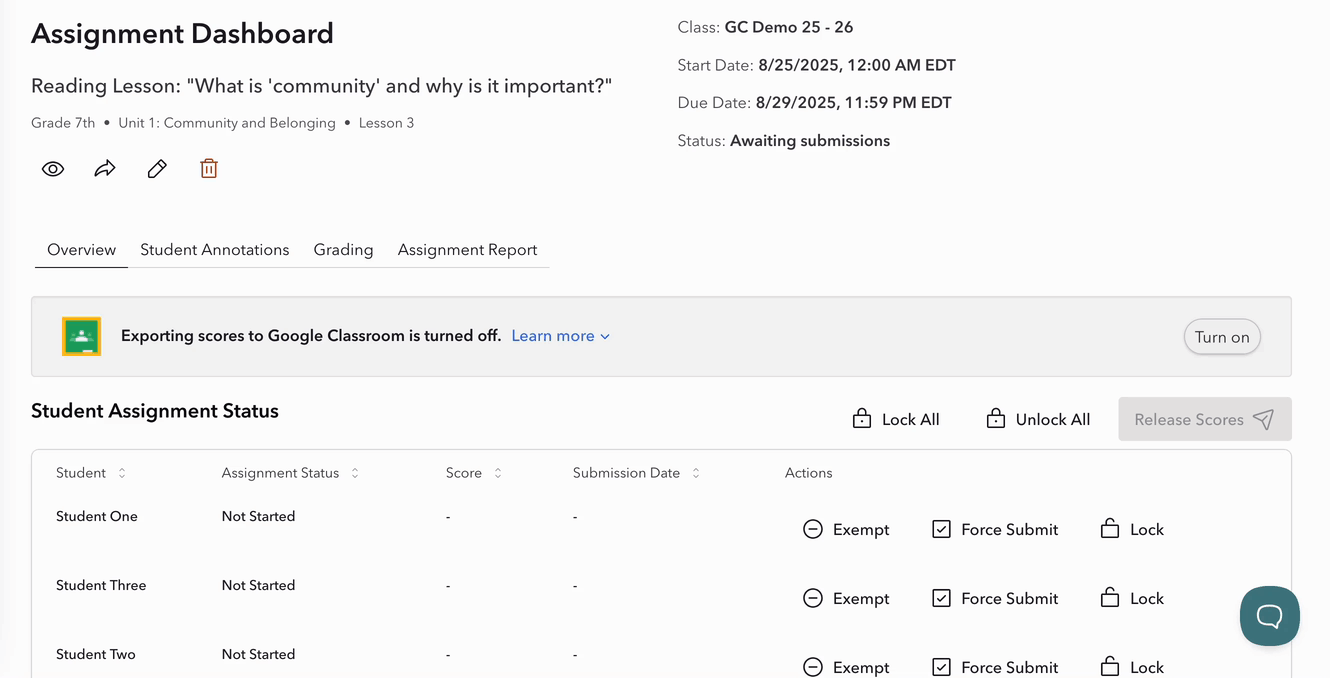Sort by Submission Date column arrows
Viewport: 1330px width, 678px height.
pos(696,473)
